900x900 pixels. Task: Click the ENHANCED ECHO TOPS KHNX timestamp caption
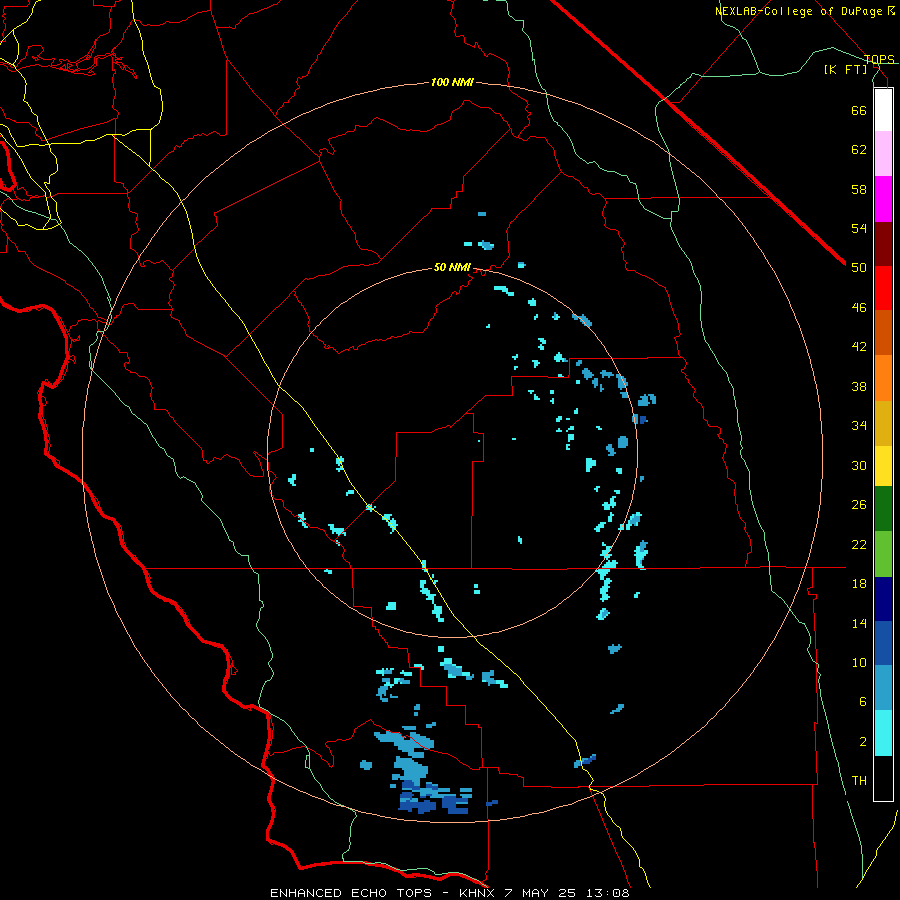pos(450,893)
